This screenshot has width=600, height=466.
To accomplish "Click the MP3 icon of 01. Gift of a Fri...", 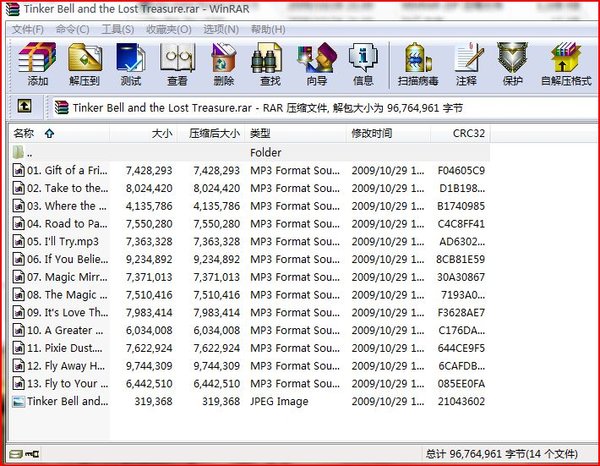I will 18,170.
